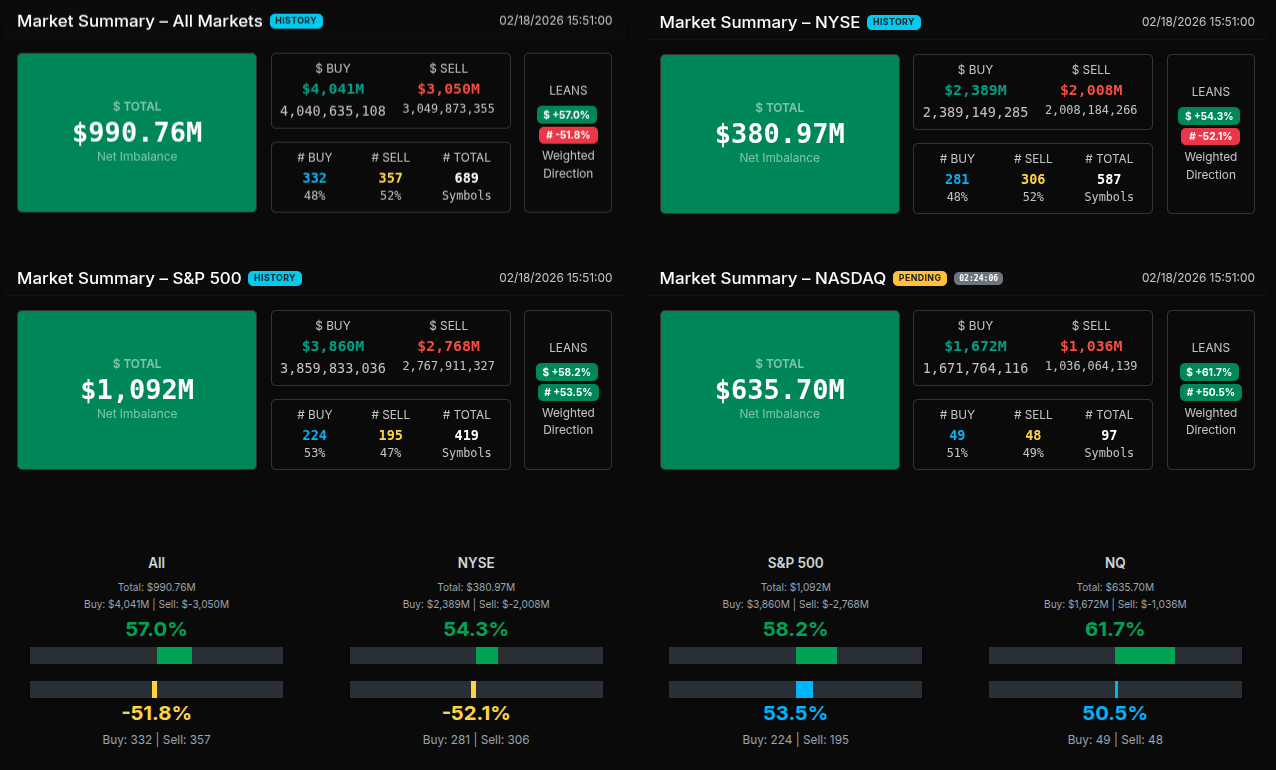This screenshot has width=1276, height=770.
Task: Select the S&P 500 HISTORY badge
Action: [x=275, y=278]
